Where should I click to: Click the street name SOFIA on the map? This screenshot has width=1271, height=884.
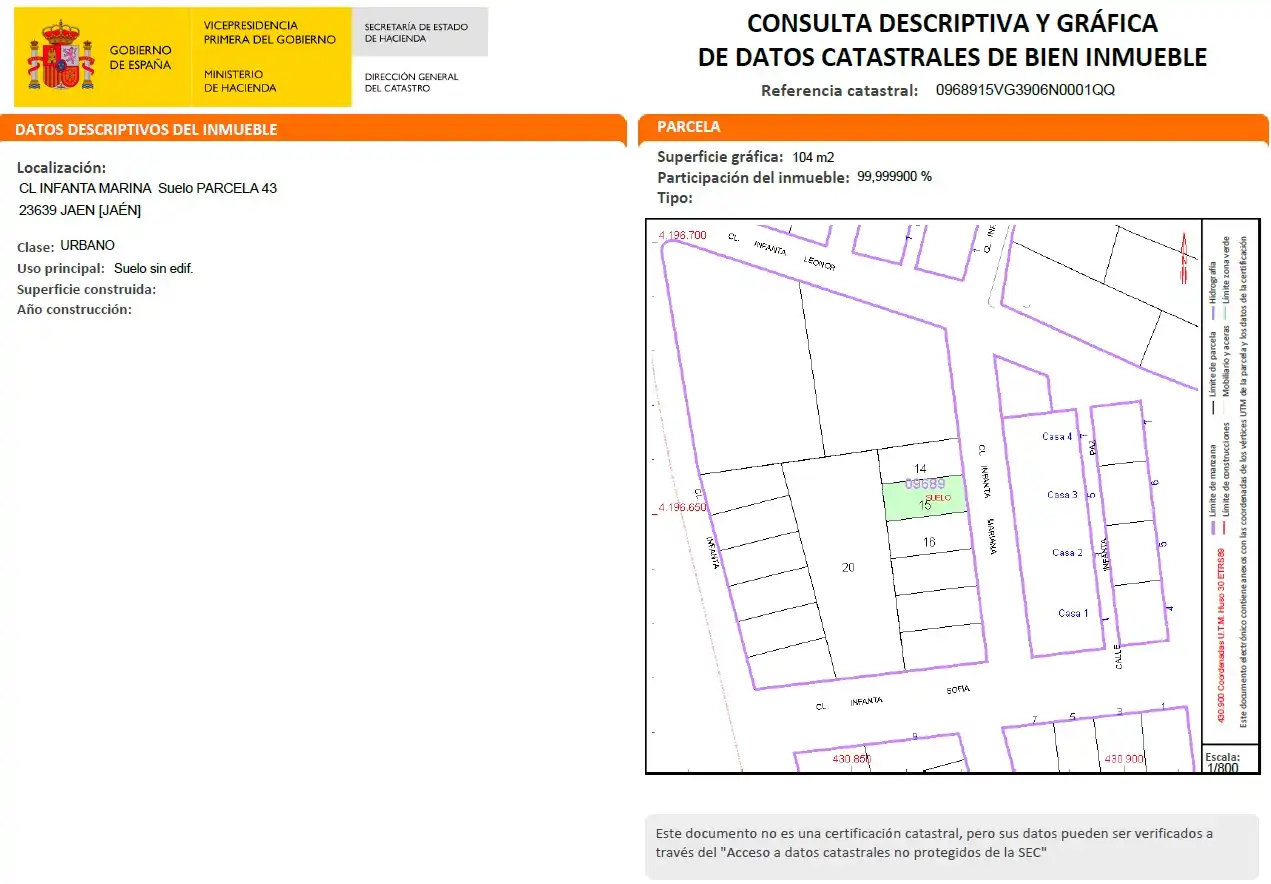pos(956,691)
